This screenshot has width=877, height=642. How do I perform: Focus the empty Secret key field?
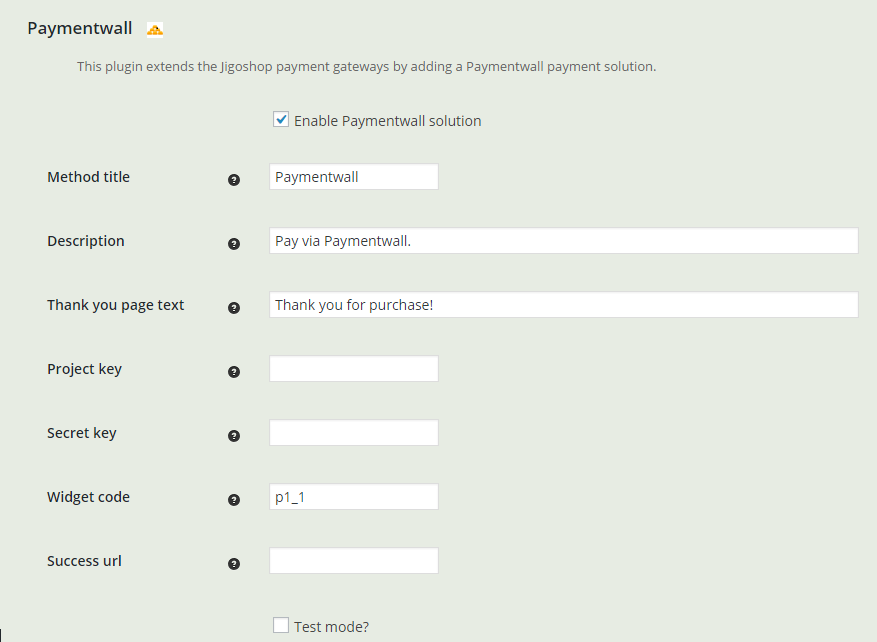(353, 433)
